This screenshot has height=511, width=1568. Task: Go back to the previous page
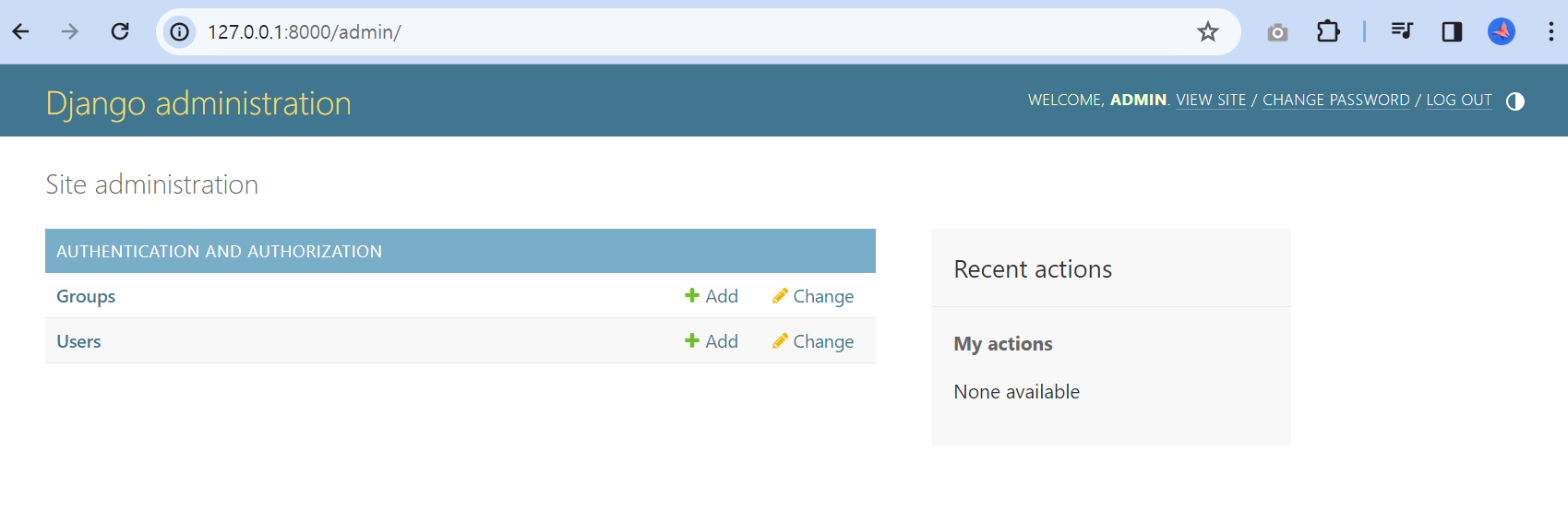pyautogui.click(x=21, y=32)
